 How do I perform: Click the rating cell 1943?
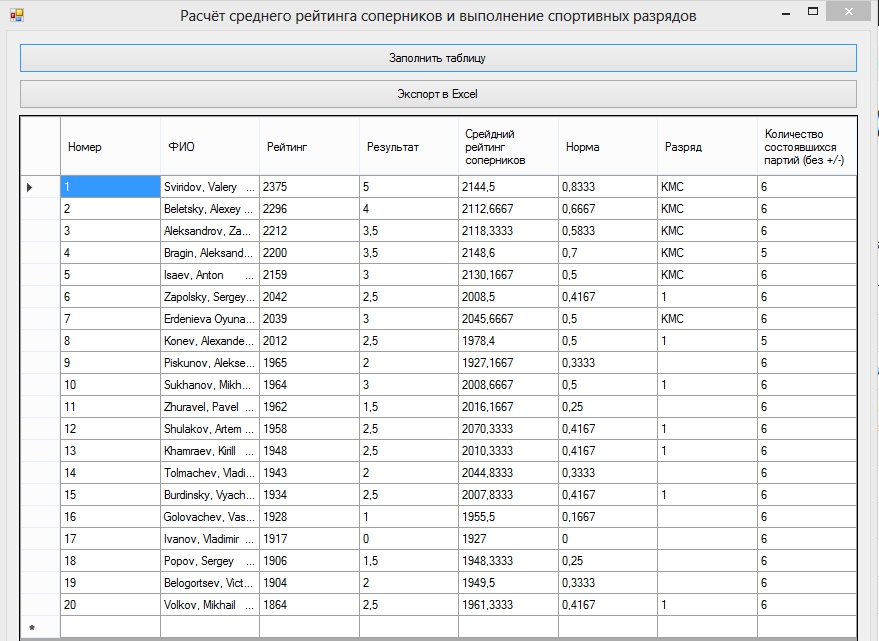point(309,473)
